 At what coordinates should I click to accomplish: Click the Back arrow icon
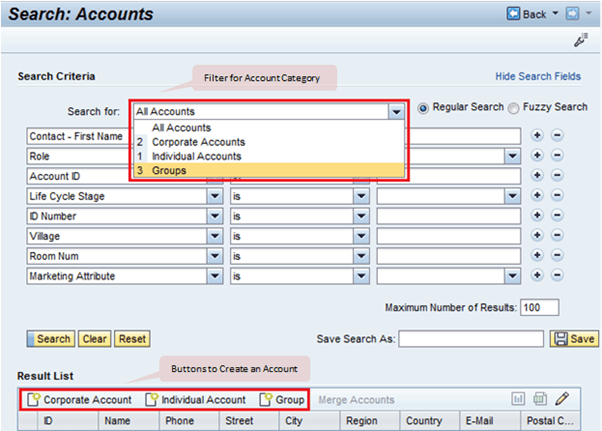click(x=514, y=14)
